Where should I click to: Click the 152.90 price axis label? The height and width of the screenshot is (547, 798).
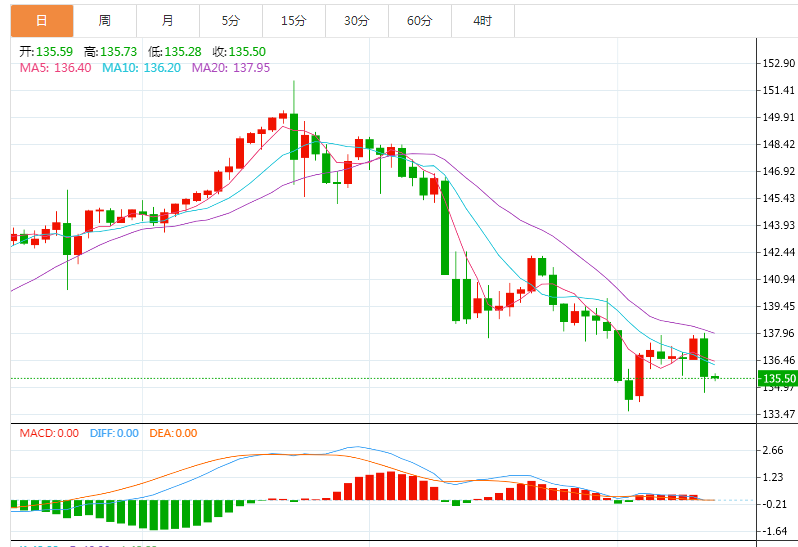779,63
